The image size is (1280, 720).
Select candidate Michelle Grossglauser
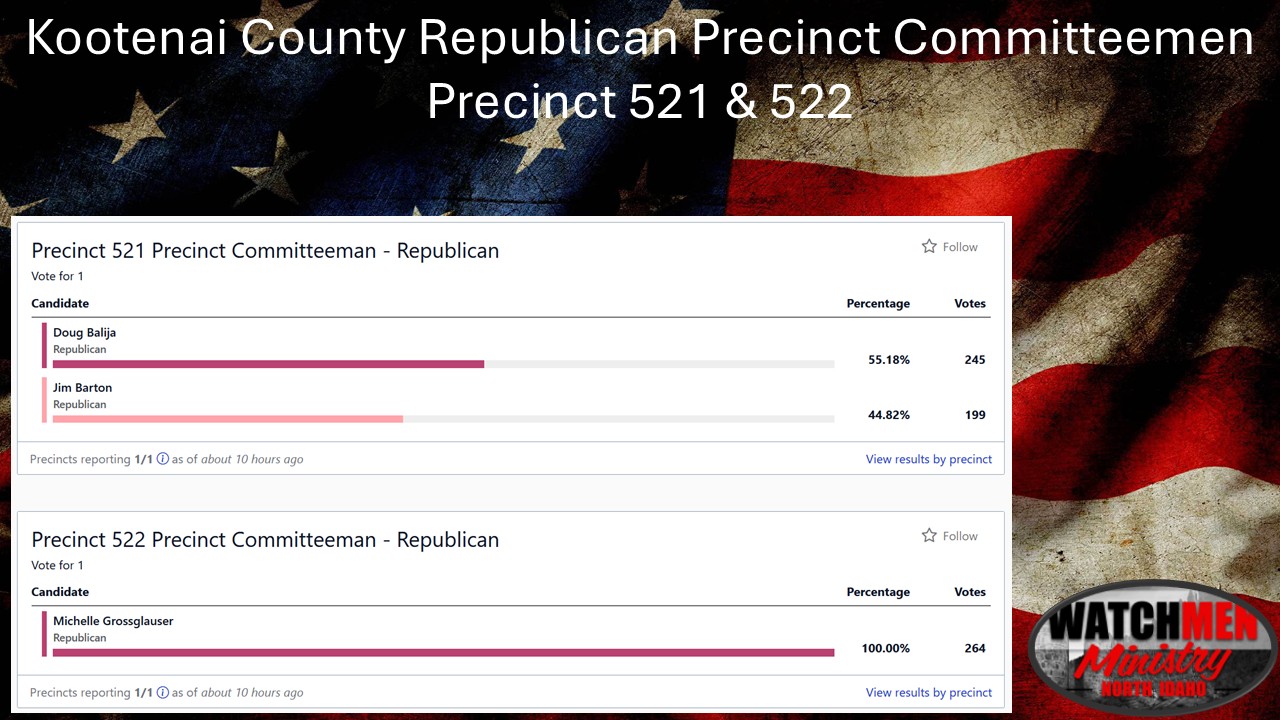113,621
